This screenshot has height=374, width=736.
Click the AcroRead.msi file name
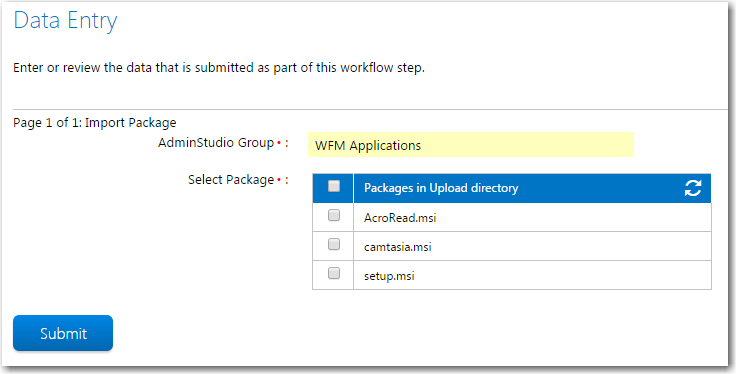tap(400, 218)
